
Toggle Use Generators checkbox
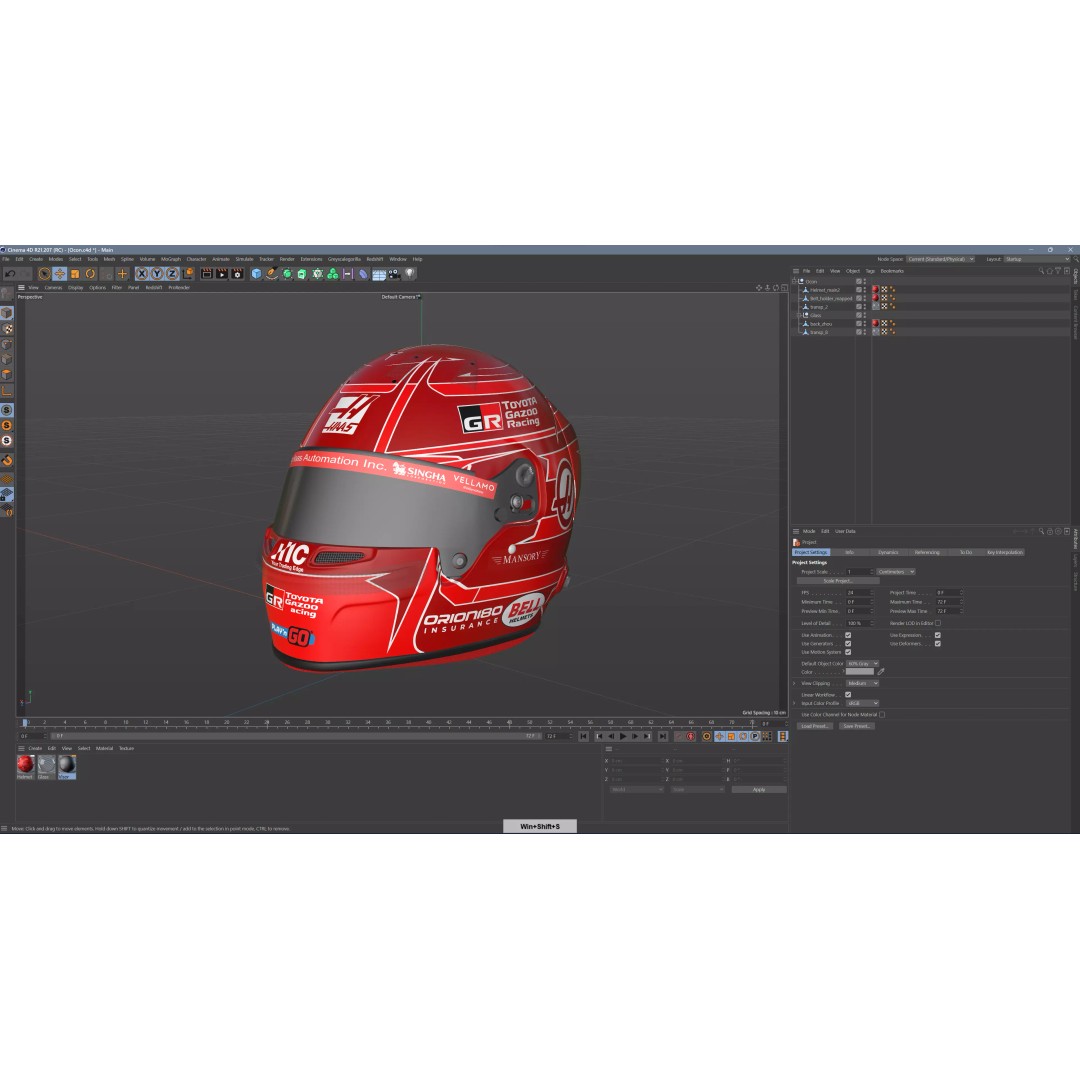pyautogui.click(x=848, y=643)
